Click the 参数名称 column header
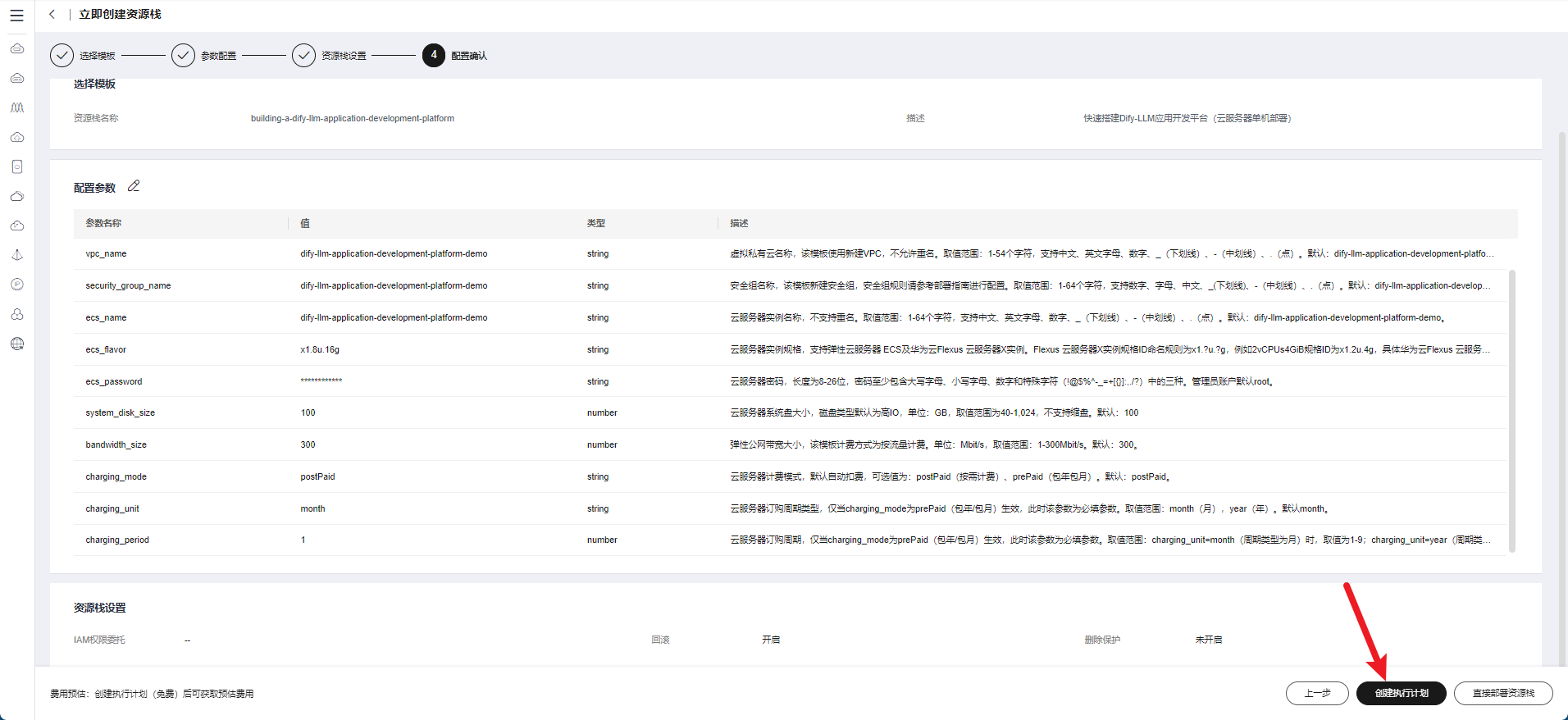Screen dimensions: 1568x720 pyautogui.click(x=103, y=223)
